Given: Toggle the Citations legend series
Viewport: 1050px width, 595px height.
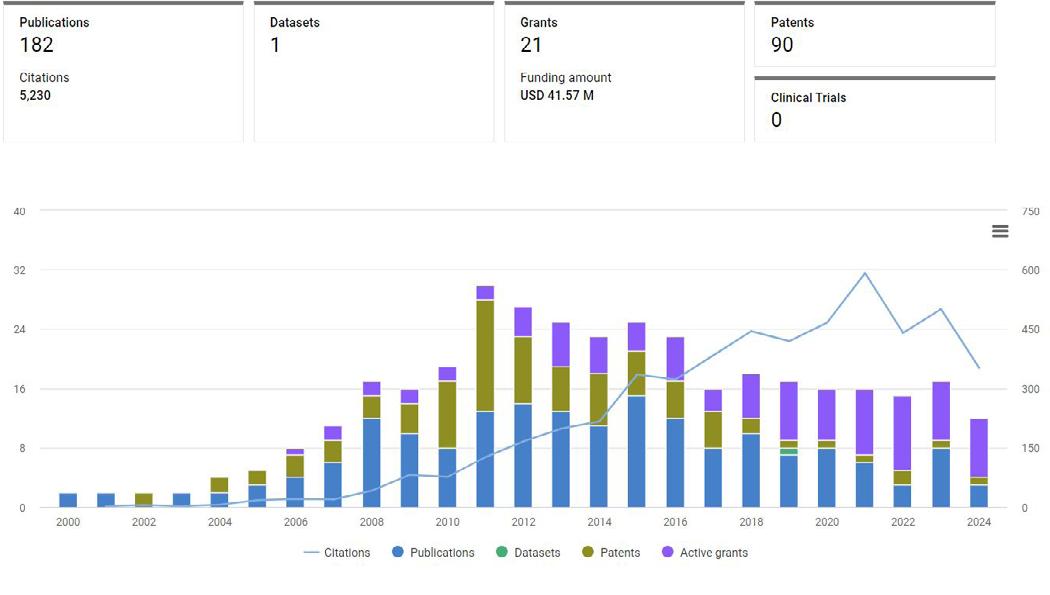Looking at the screenshot, I should [x=336, y=553].
